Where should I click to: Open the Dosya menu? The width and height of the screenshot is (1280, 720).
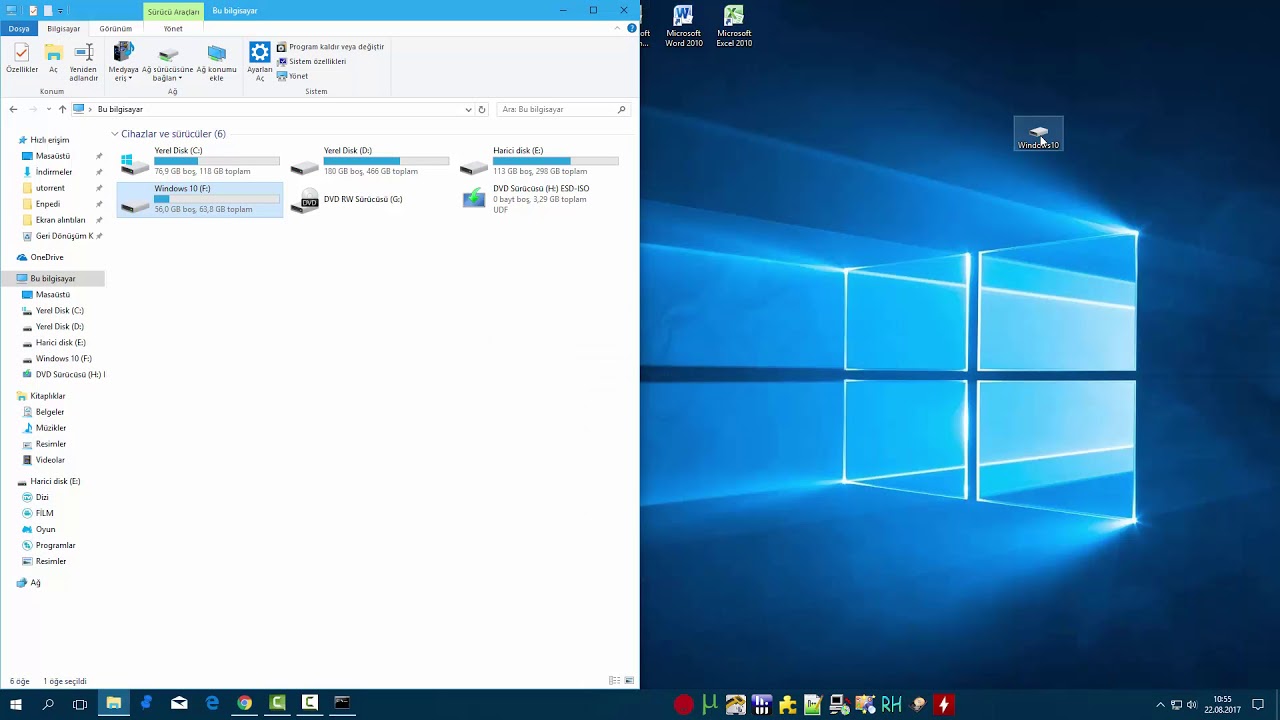pos(19,29)
